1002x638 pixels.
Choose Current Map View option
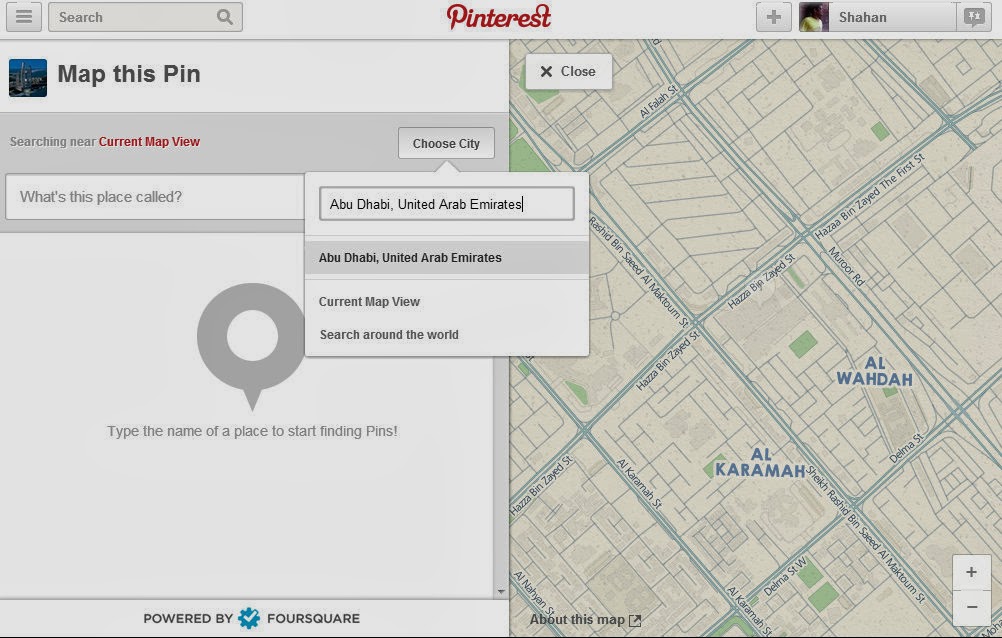click(x=369, y=302)
